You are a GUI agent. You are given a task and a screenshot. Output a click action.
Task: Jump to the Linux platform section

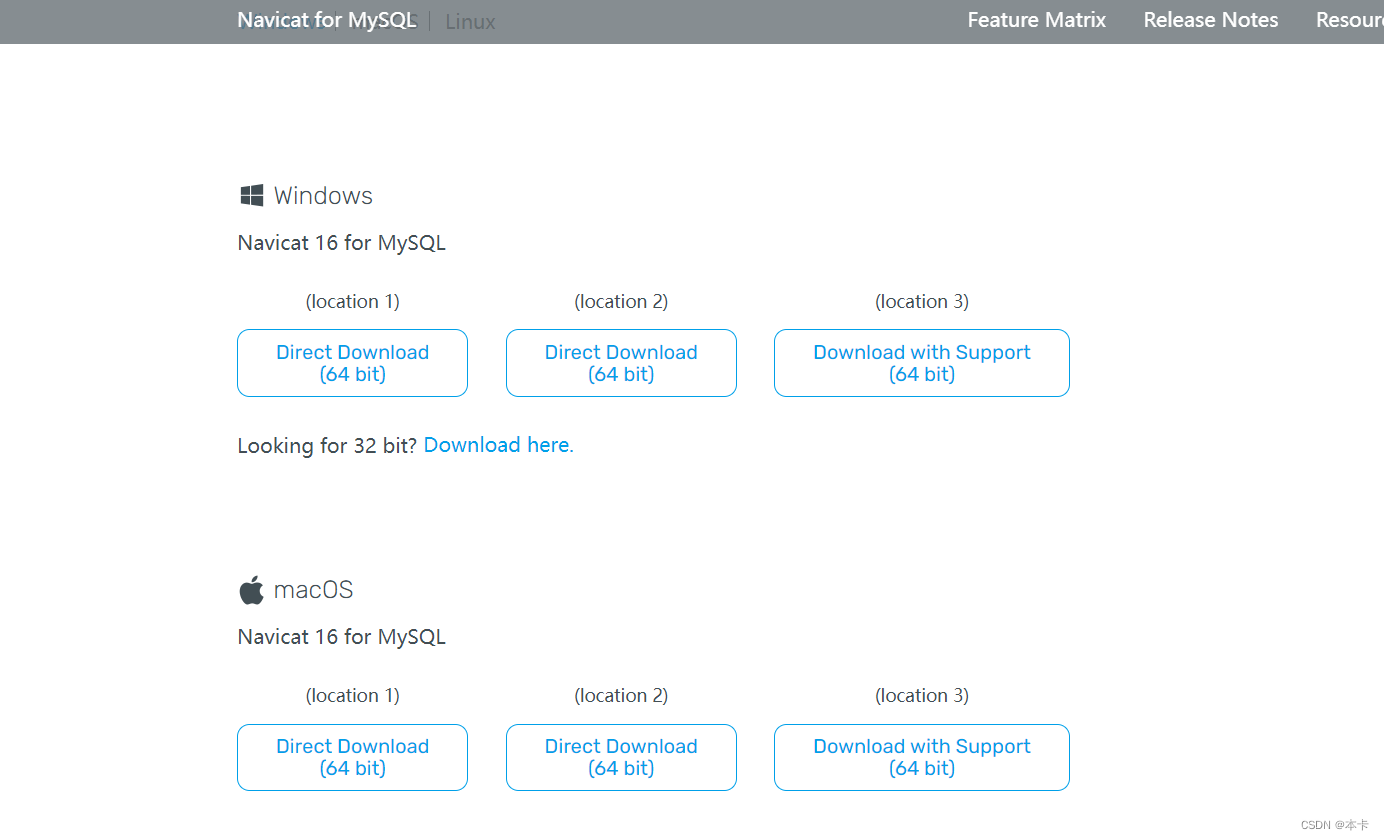[x=470, y=22]
